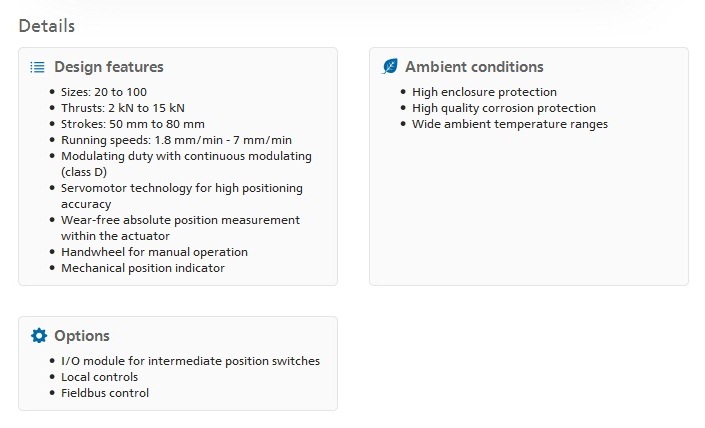Click the Details section title

point(47,26)
